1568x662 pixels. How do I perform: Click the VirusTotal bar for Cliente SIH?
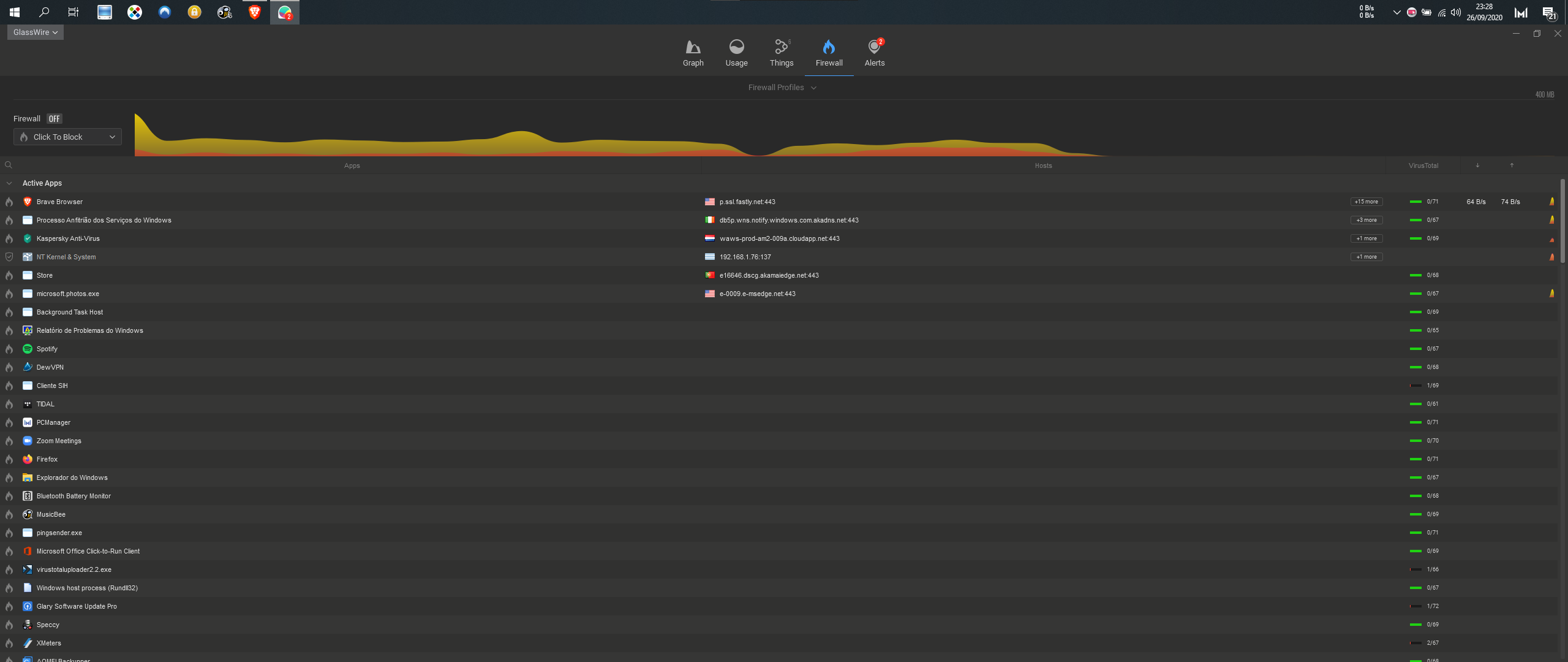1415,386
